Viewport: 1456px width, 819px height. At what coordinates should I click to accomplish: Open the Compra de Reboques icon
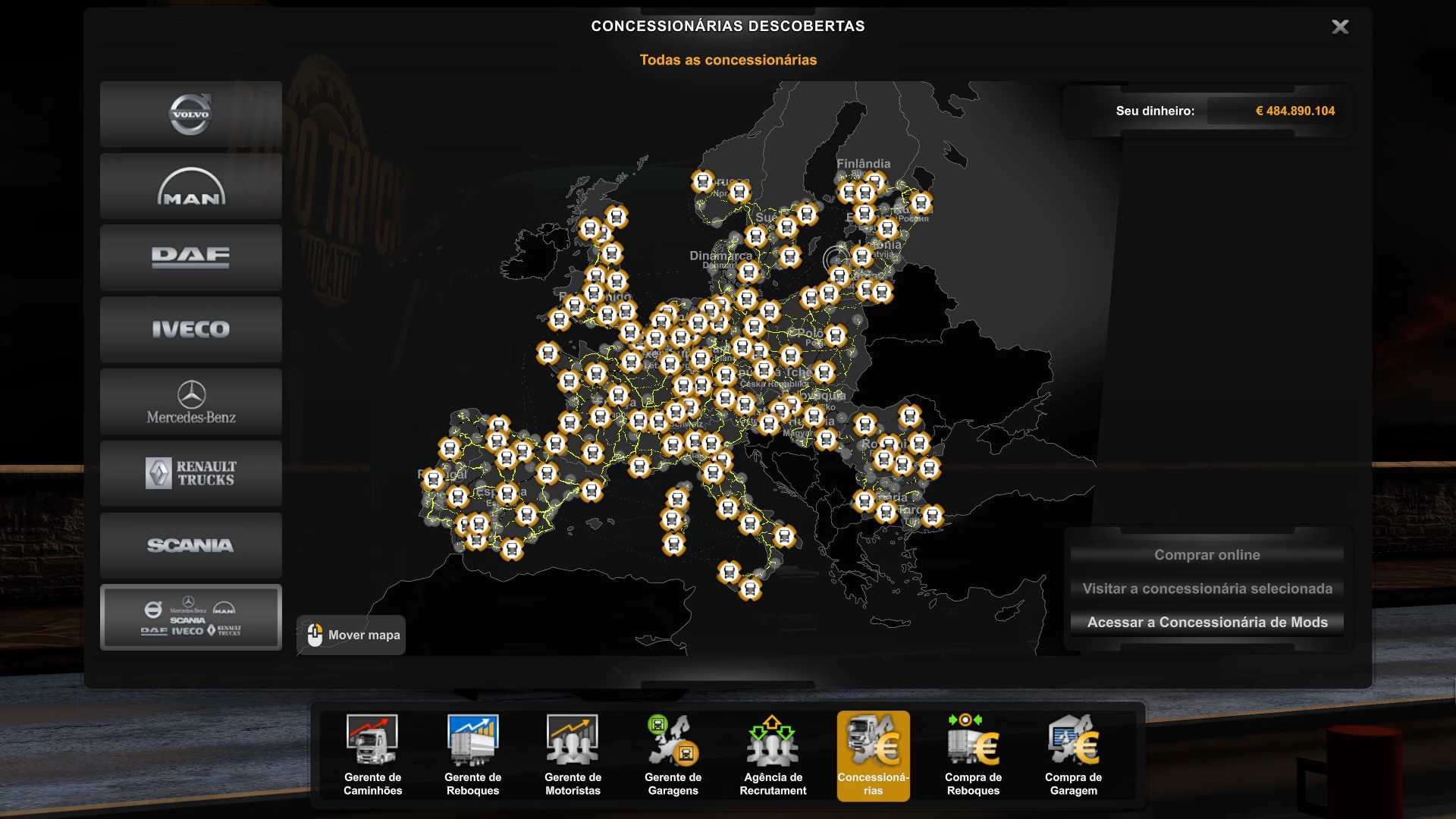coord(973,755)
